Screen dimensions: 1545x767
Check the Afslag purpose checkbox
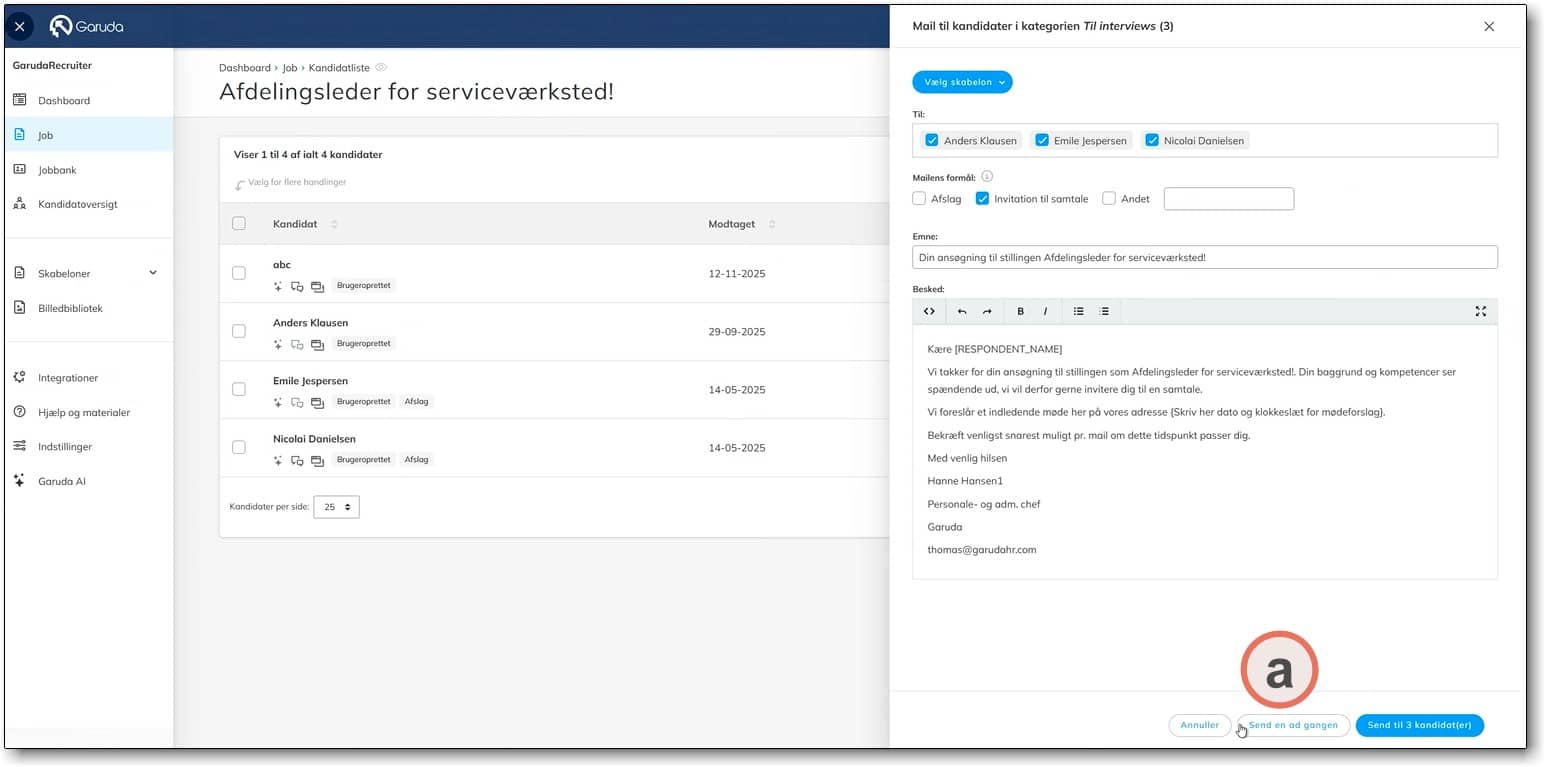[x=919, y=198]
